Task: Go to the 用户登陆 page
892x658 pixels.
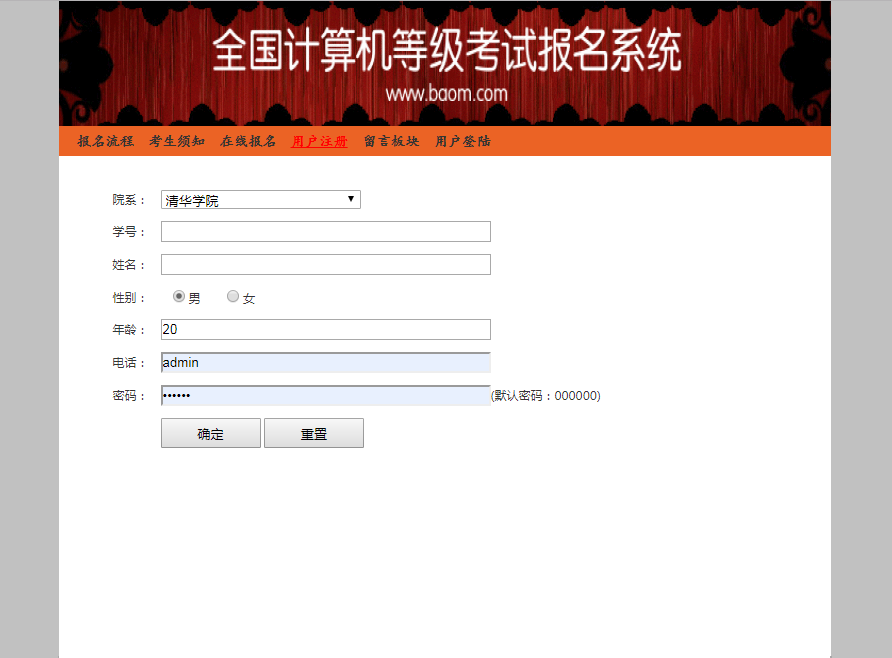Action: [x=462, y=141]
